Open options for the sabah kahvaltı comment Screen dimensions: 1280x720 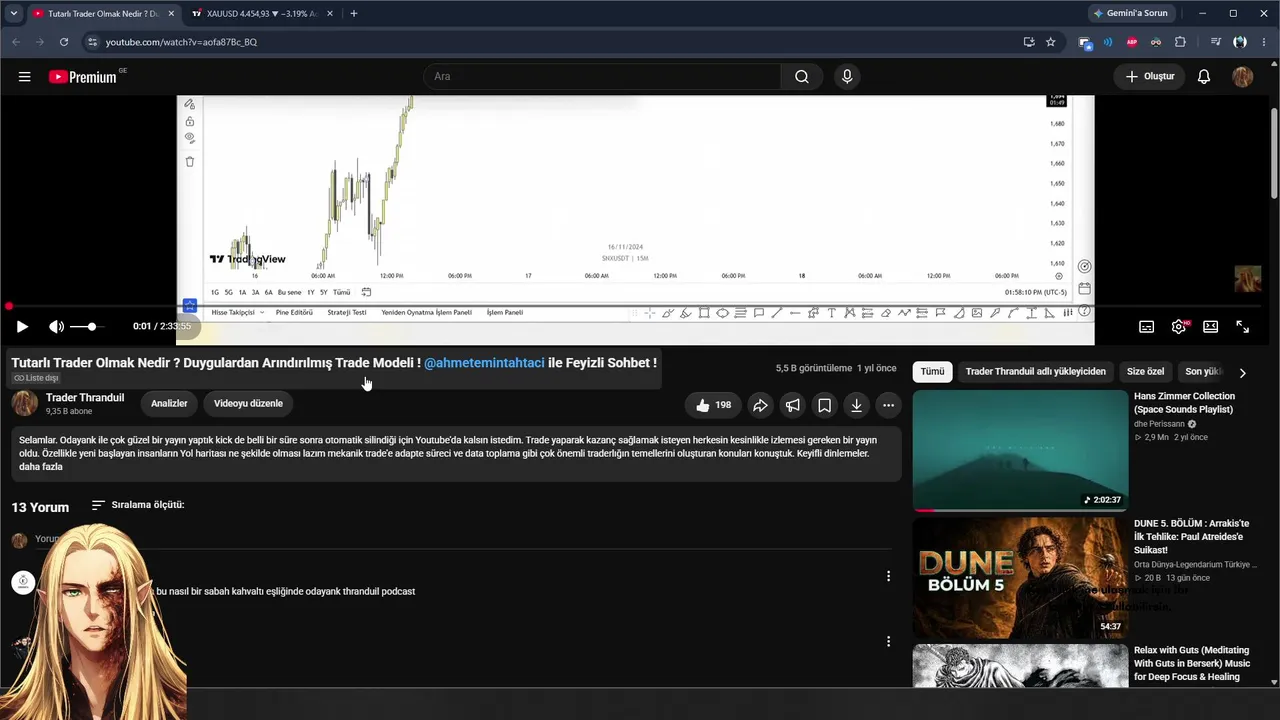(x=888, y=576)
